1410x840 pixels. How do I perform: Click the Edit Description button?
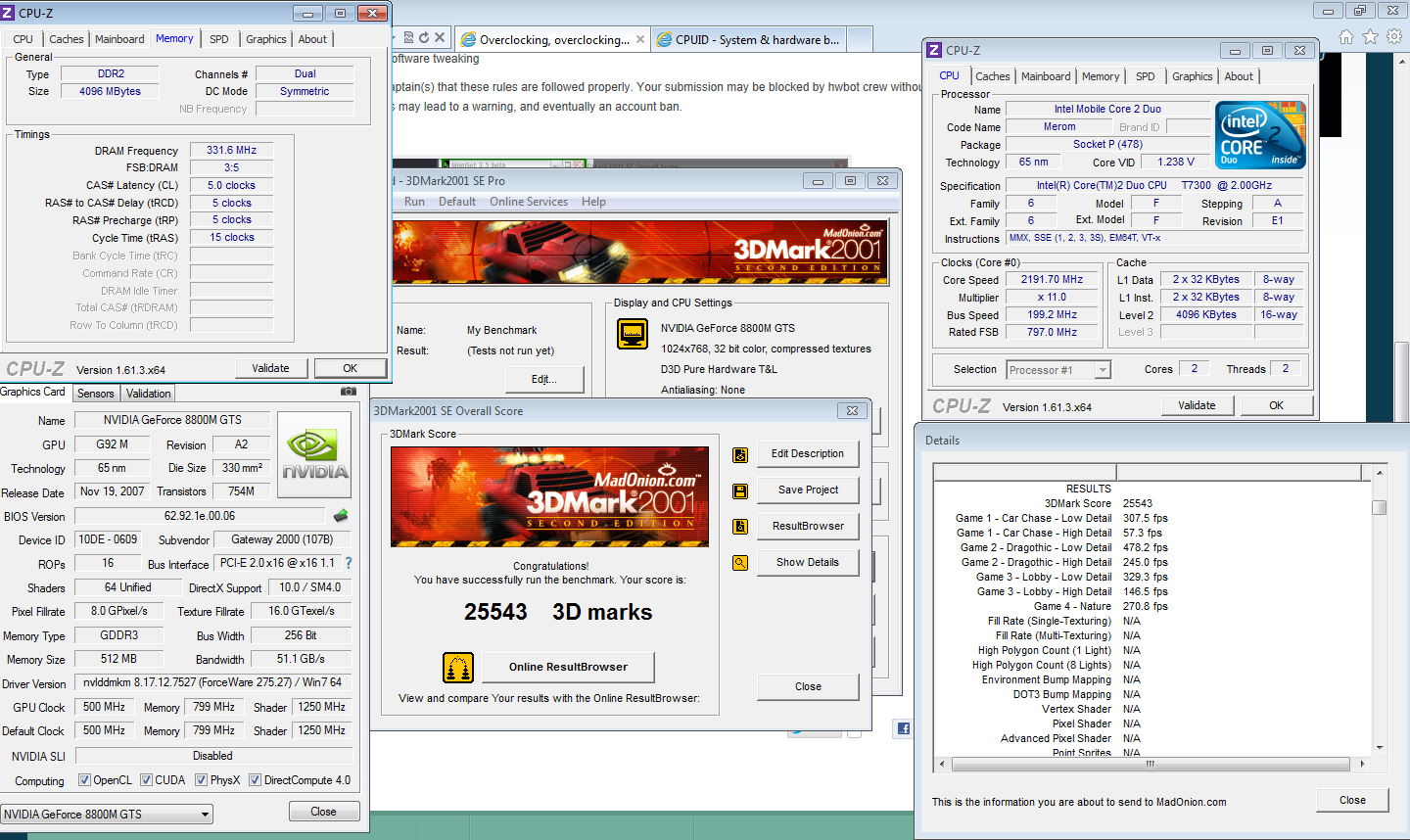808,454
